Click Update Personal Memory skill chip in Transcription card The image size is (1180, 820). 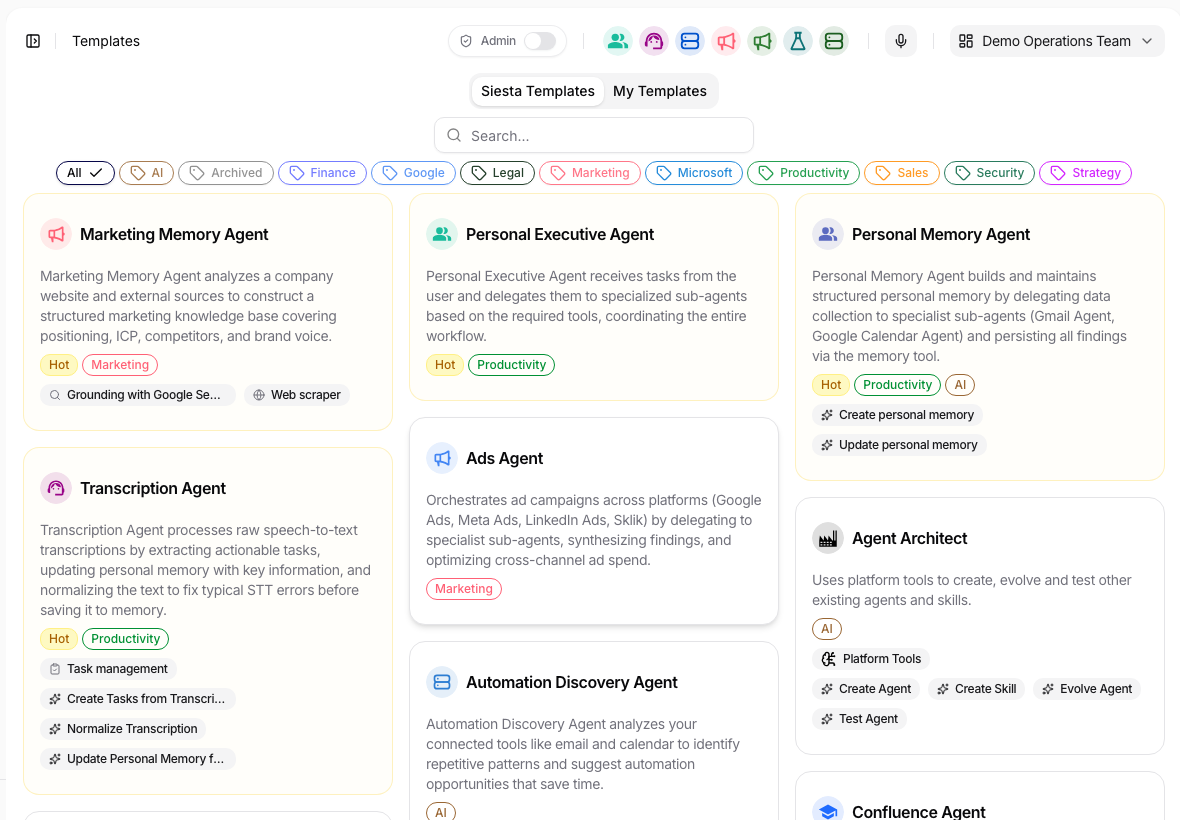tap(138, 759)
